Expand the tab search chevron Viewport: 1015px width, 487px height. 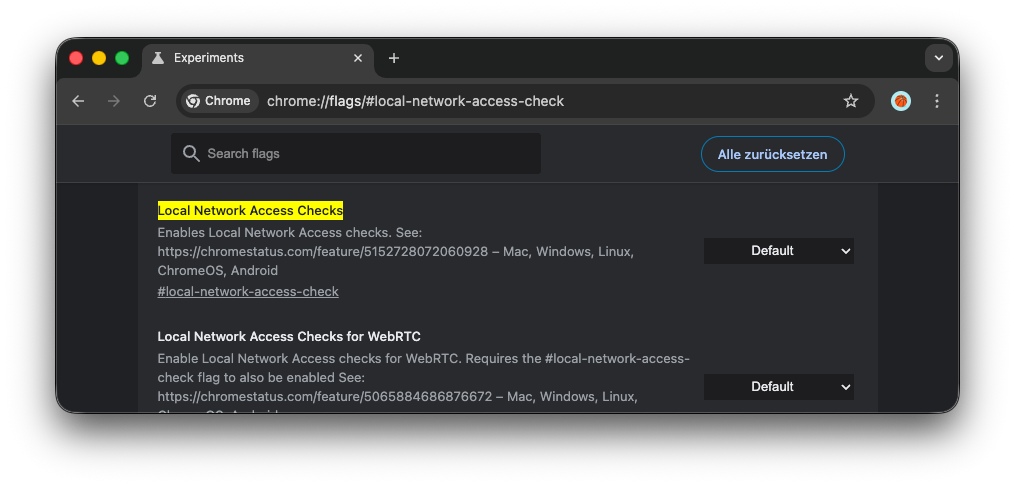pyautogui.click(x=938, y=58)
